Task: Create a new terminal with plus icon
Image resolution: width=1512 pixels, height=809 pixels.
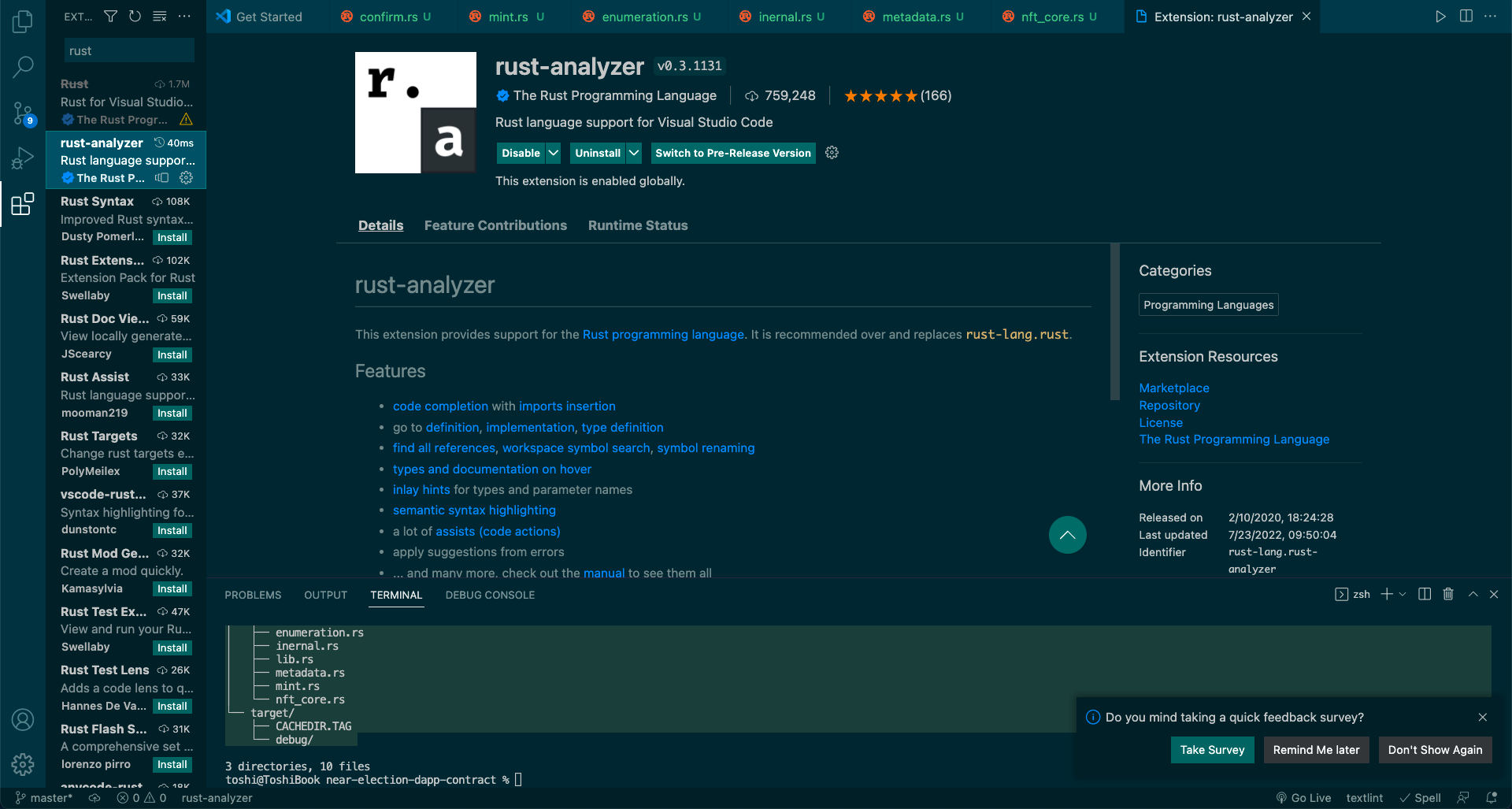Action: 1387,594
